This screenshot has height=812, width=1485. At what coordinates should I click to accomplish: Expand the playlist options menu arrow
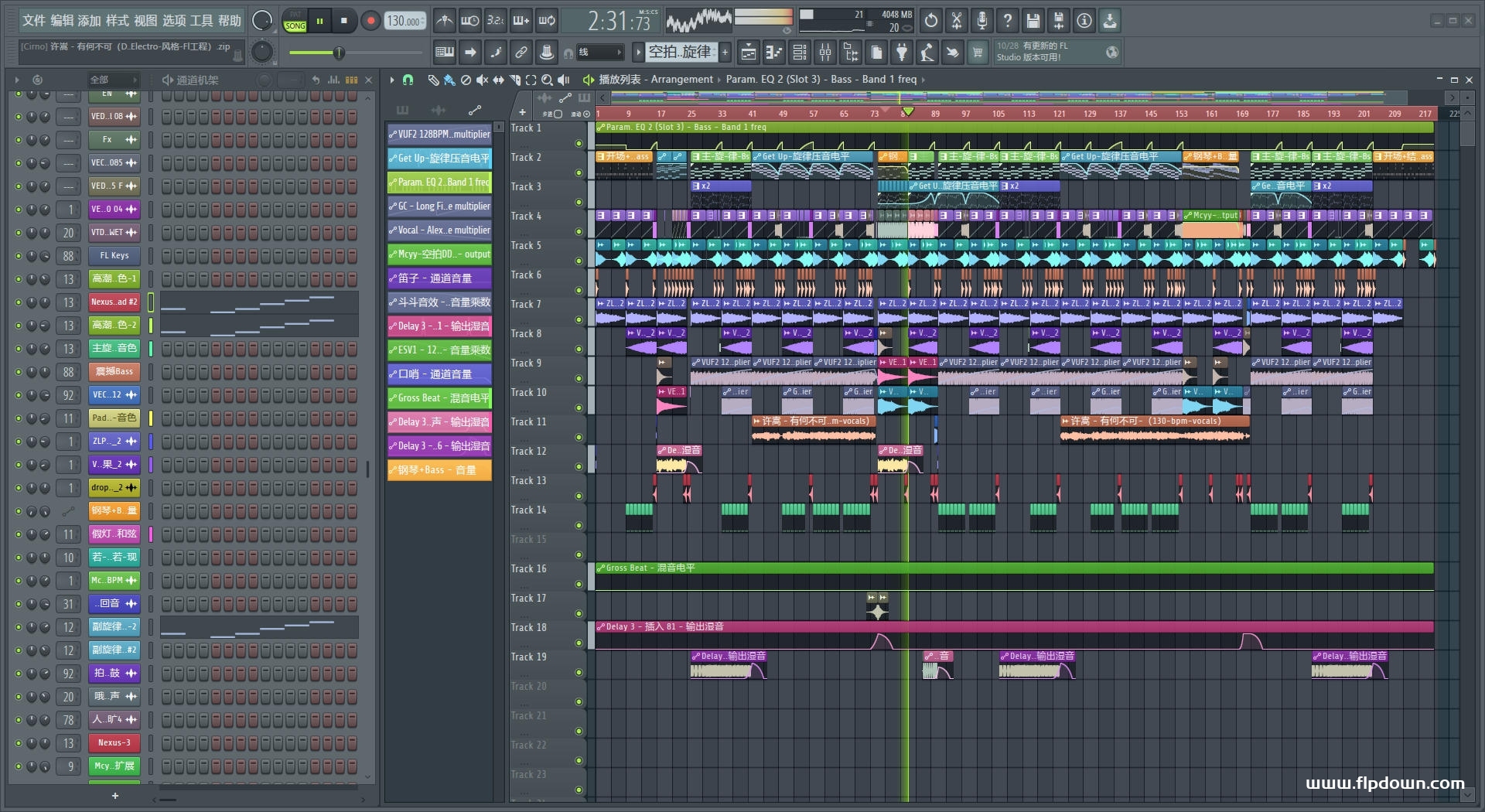click(392, 80)
